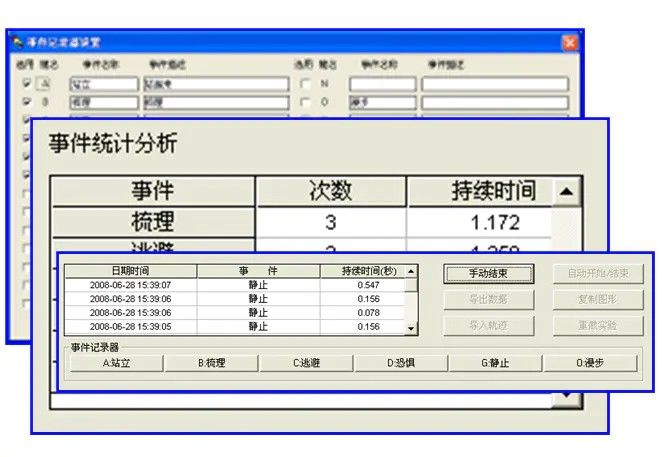Click the 手动结束 button
This screenshot has height=457, width=668.
488,274
